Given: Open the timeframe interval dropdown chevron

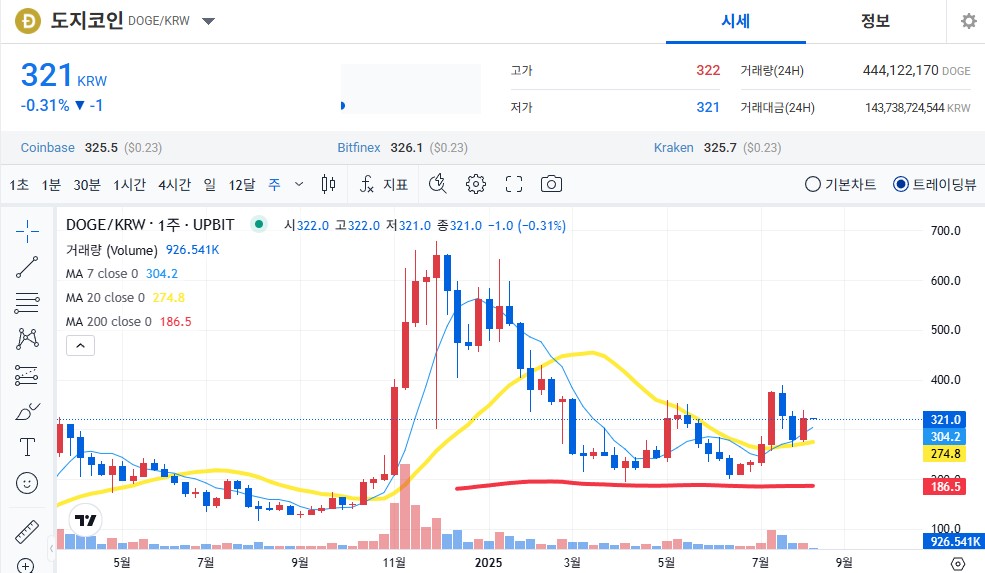Looking at the screenshot, I should (299, 184).
